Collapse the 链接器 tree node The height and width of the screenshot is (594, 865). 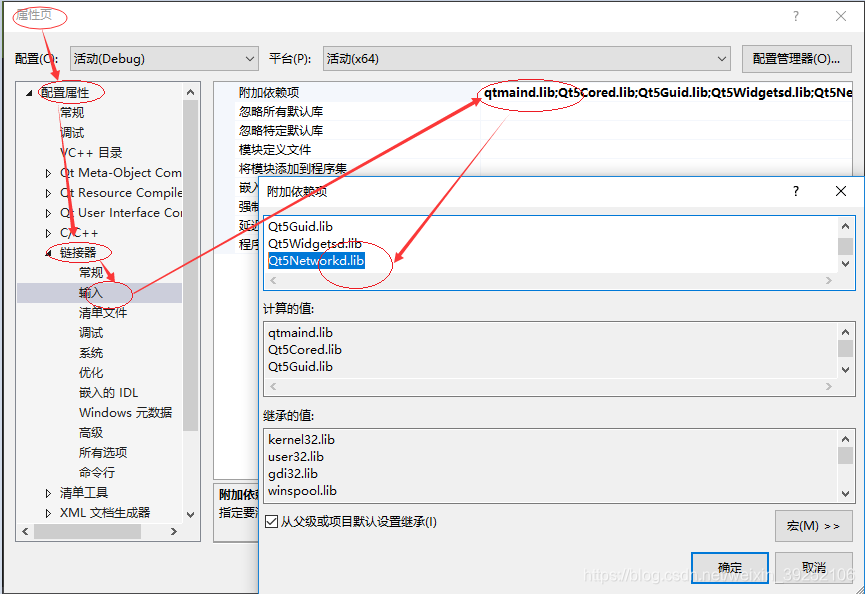[49, 253]
